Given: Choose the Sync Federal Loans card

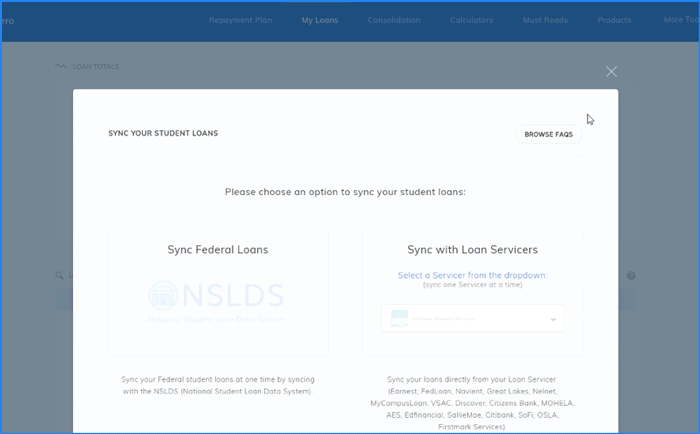Looking at the screenshot, I should pyautogui.click(x=218, y=292).
